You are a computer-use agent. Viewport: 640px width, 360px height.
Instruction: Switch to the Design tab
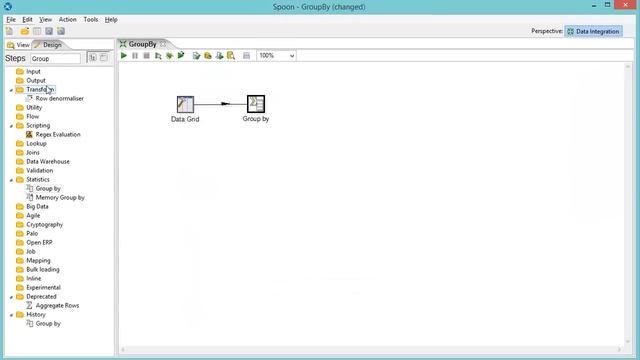(x=48, y=45)
